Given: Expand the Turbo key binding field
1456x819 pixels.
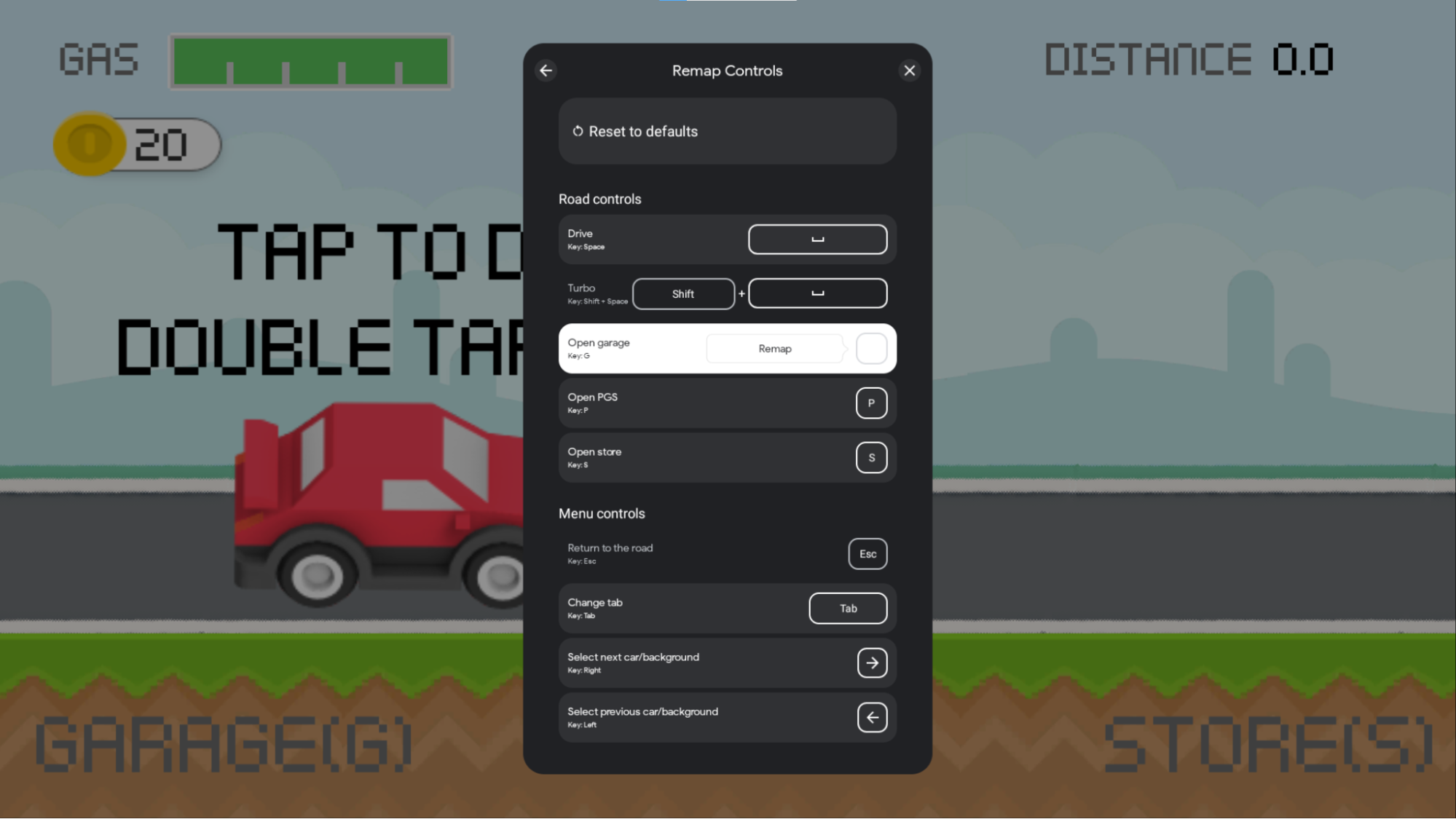Looking at the screenshot, I should click(x=728, y=293).
